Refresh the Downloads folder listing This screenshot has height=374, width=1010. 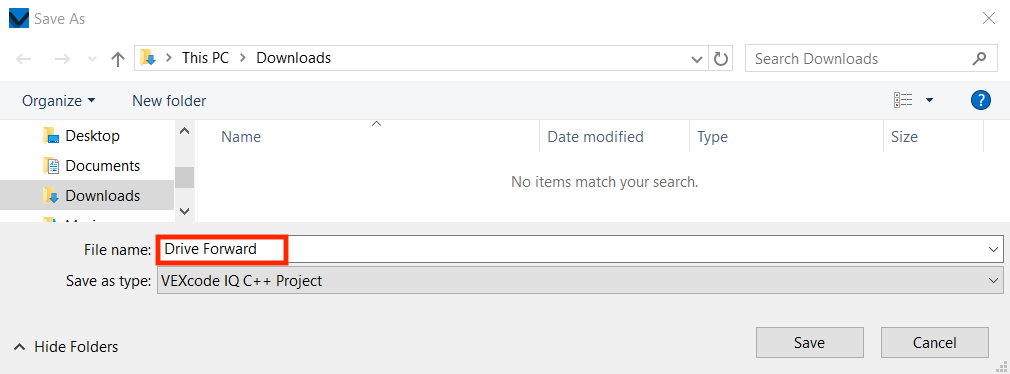721,59
